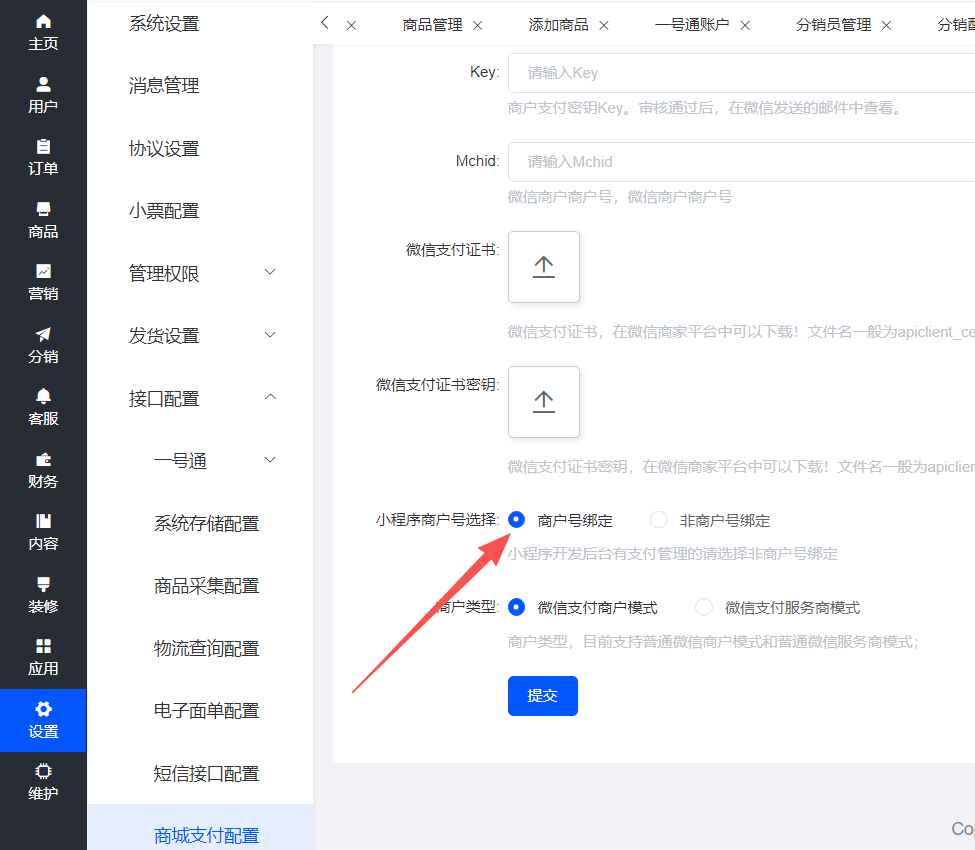Expand the 发货设置 menu section
The height and width of the screenshot is (850, 975).
(200, 336)
